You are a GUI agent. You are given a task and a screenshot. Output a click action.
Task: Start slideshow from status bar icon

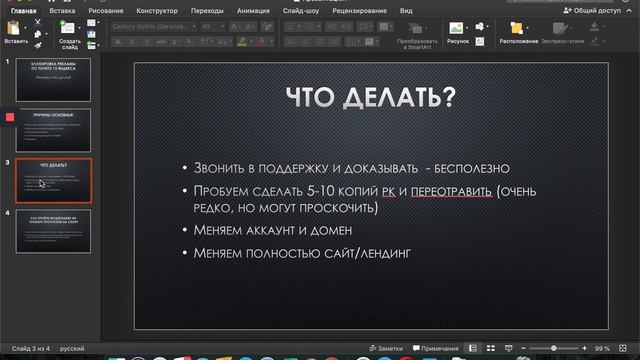click(509, 348)
